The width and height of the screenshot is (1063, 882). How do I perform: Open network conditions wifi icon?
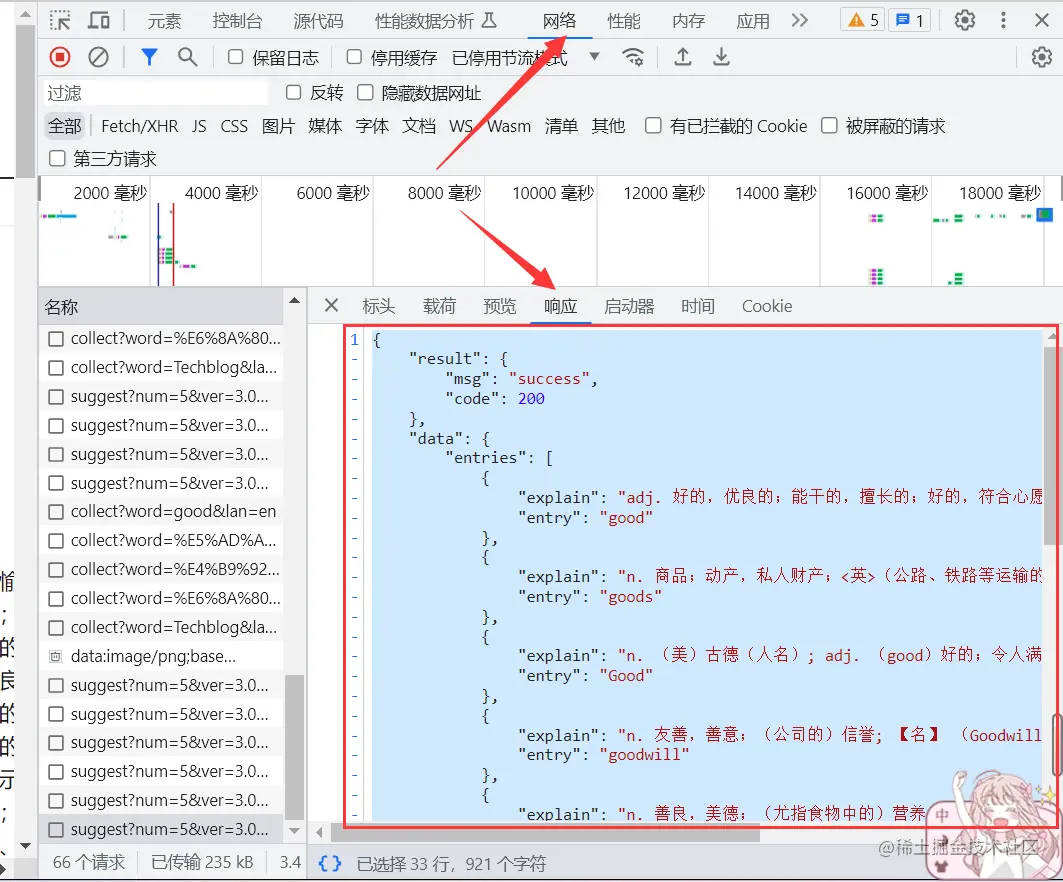click(x=633, y=57)
